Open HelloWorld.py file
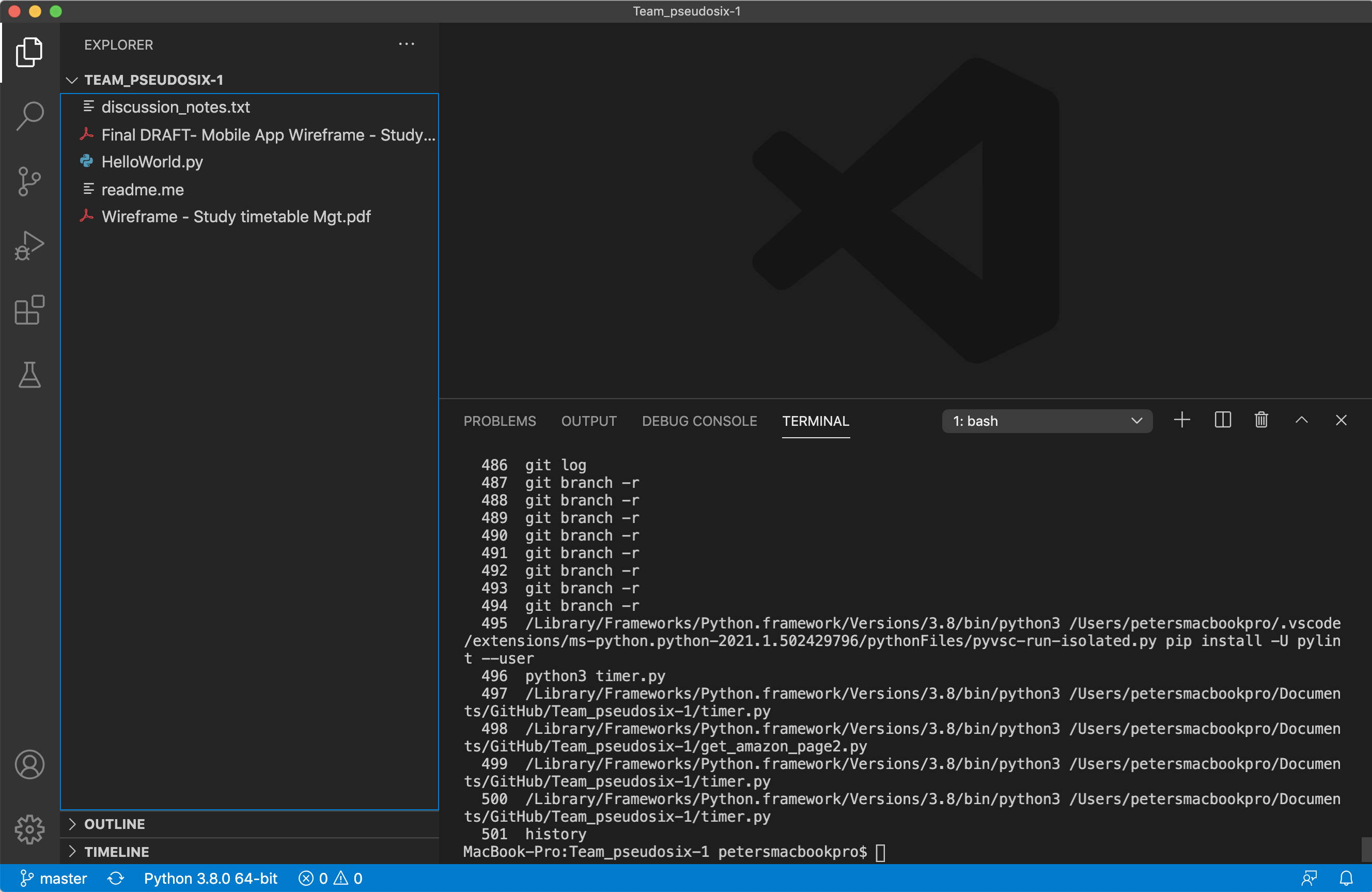1372x892 pixels. [152, 162]
